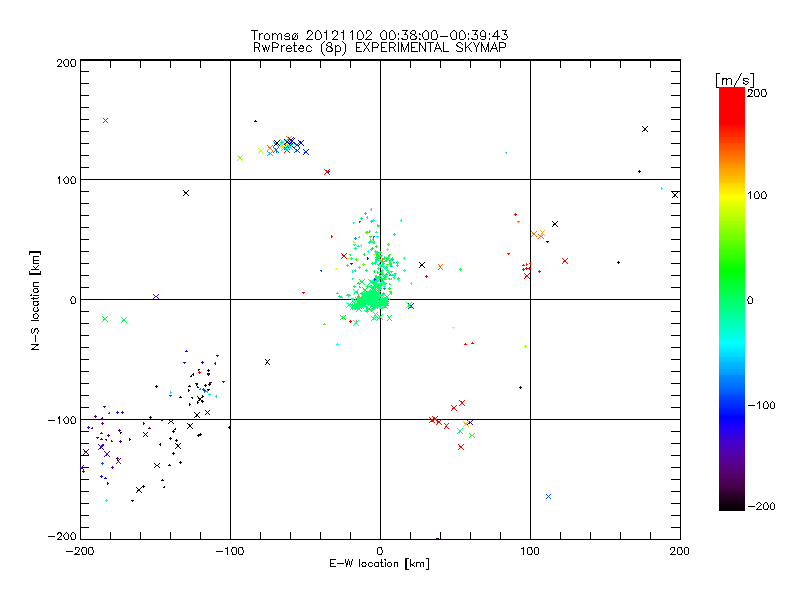This screenshot has width=800, height=600.
Task: Click the colorbar '200' top label
Action: tap(757, 93)
